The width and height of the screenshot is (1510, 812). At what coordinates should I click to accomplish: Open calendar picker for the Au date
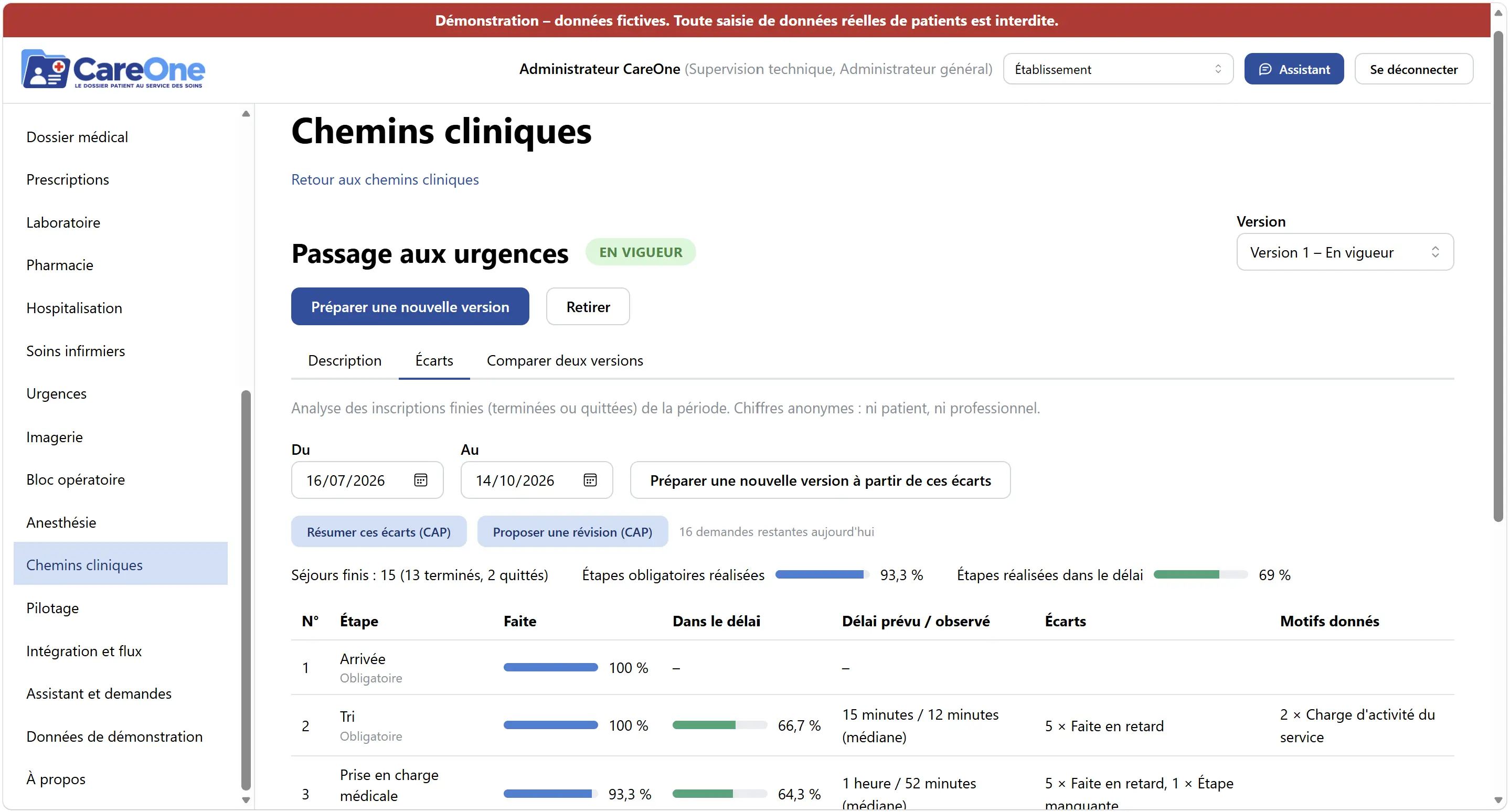pos(590,480)
